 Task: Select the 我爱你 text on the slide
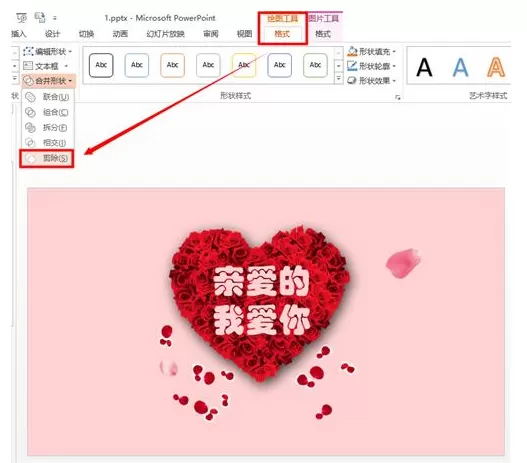(261, 320)
